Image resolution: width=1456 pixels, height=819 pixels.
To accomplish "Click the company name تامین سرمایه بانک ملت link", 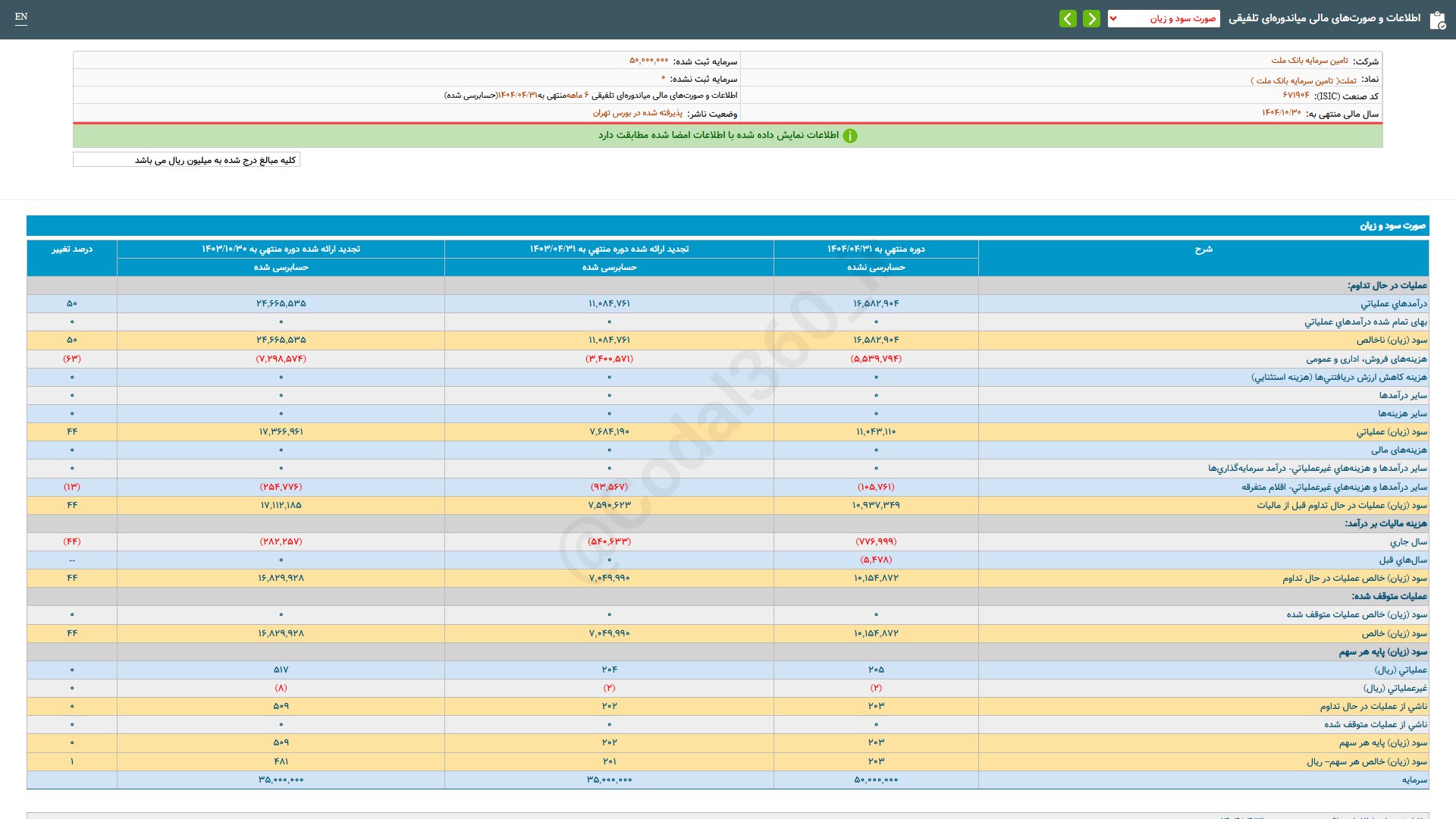I will (1310, 61).
